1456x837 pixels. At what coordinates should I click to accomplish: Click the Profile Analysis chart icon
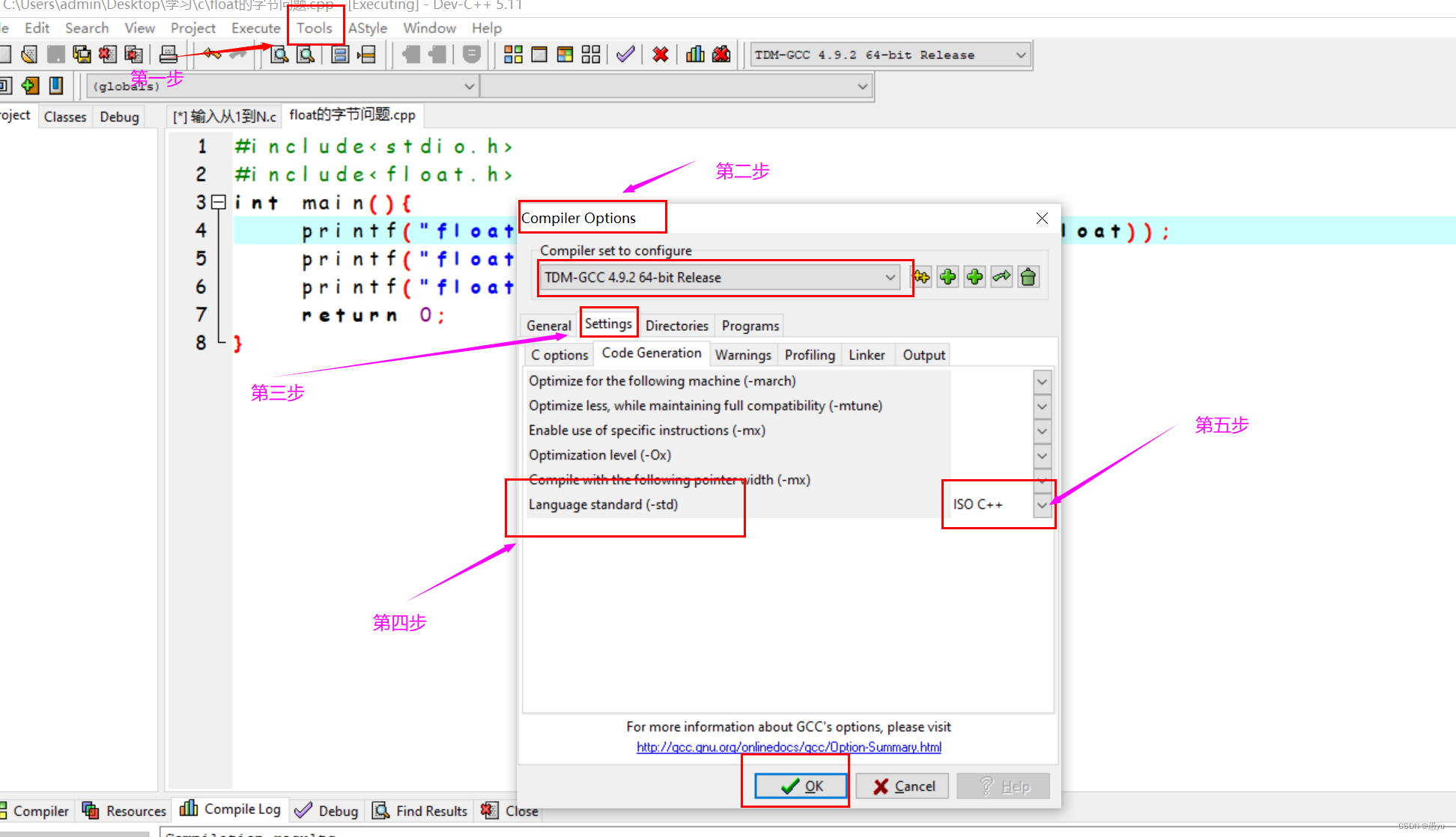point(694,54)
